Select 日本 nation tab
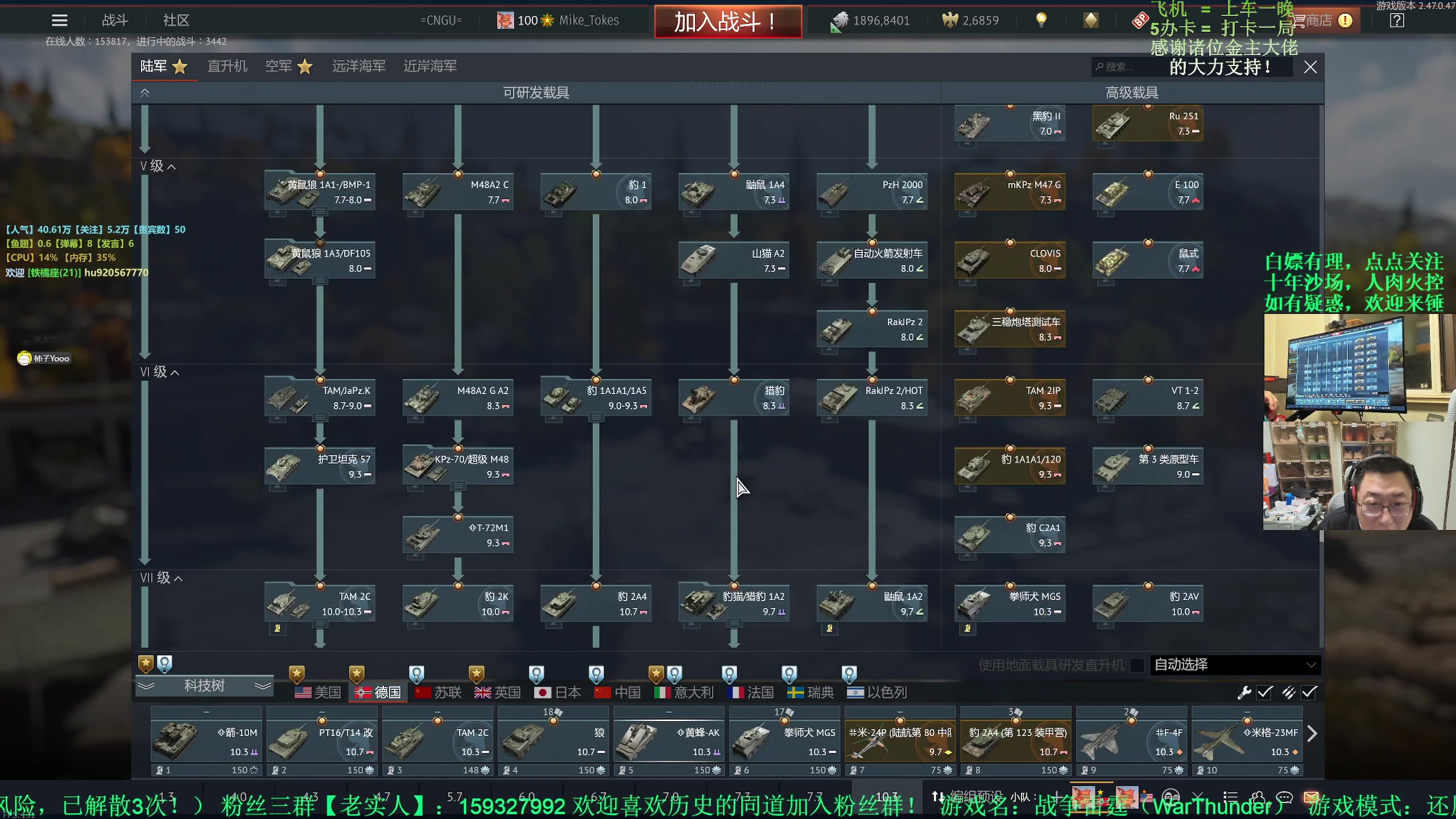Image resolution: width=1456 pixels, height=819 pixels. tap(558, 692)
